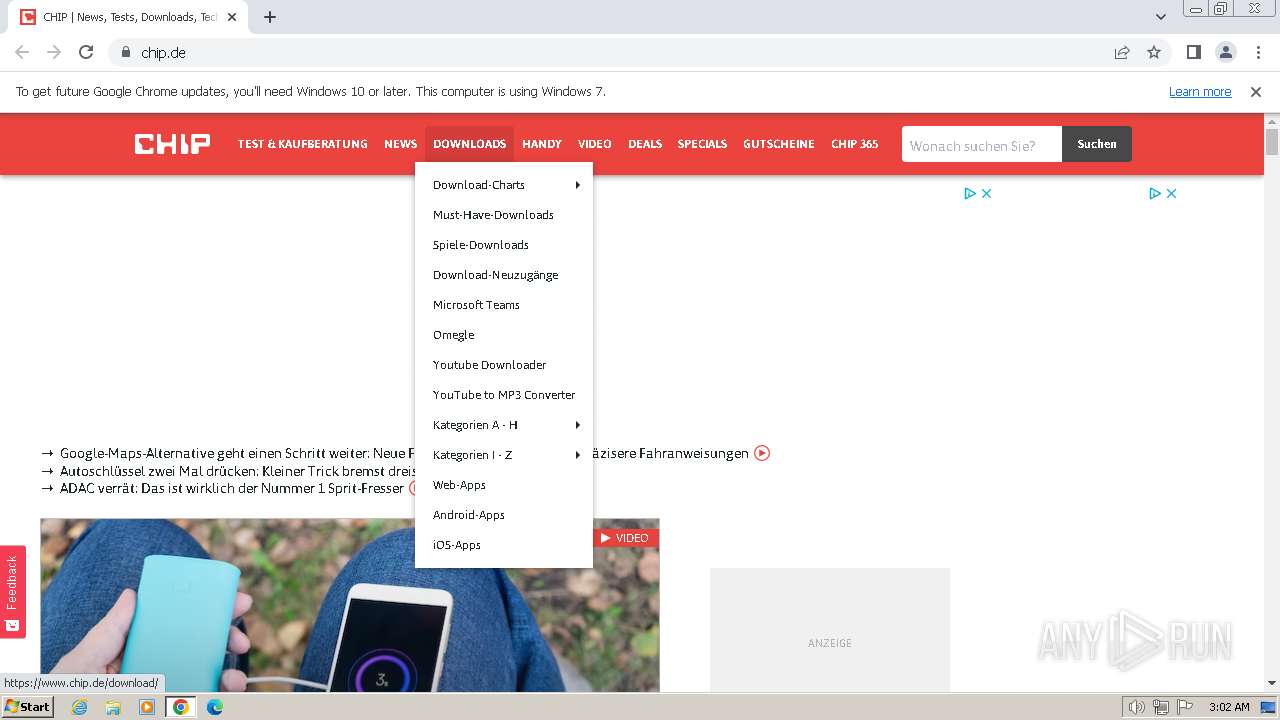Screen dimensions: 1280x720
Task: Choose Download-Neuzugänge from menu
Action: coord(504,275)
